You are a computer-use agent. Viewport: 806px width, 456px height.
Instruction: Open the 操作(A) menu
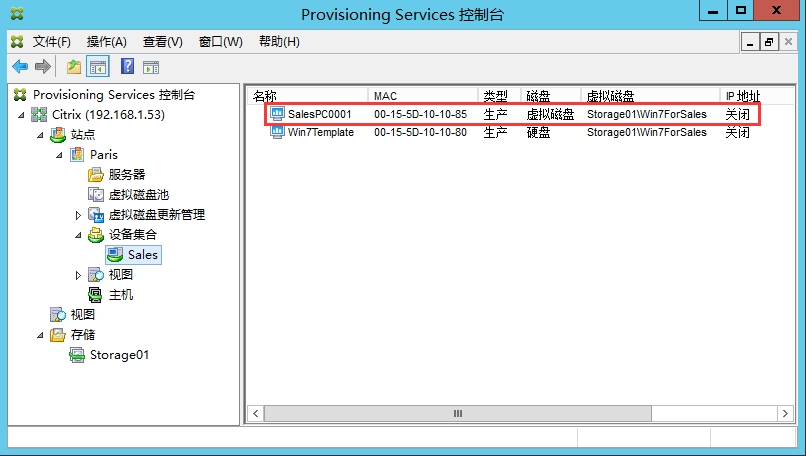(106, 42)
